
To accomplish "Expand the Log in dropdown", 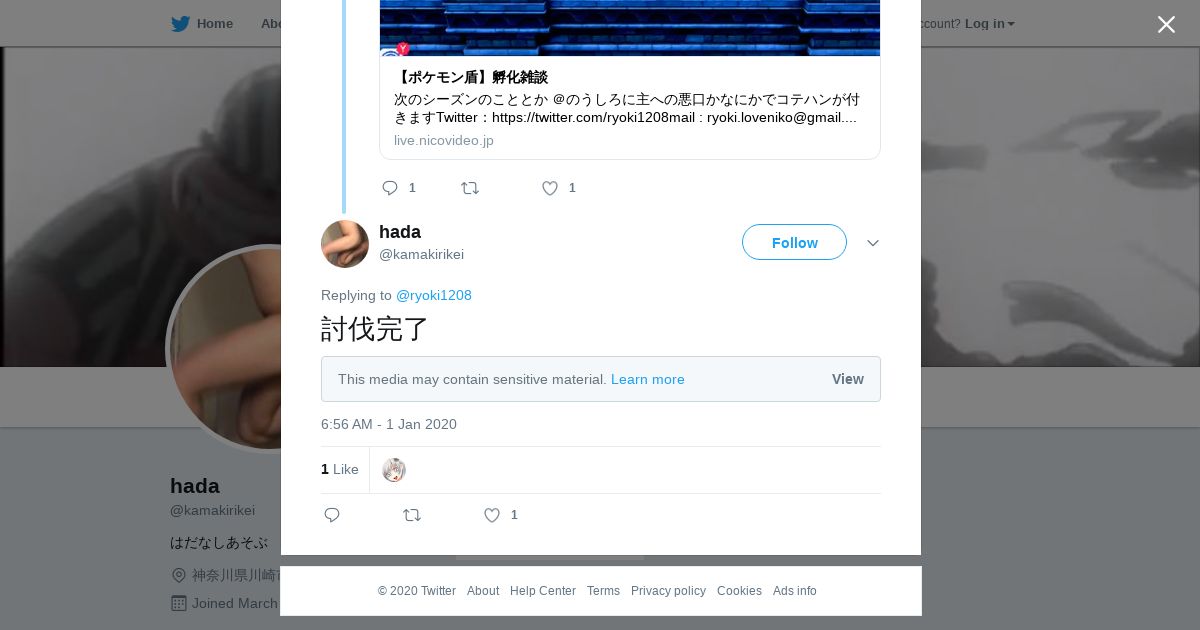I will [989, 24].
